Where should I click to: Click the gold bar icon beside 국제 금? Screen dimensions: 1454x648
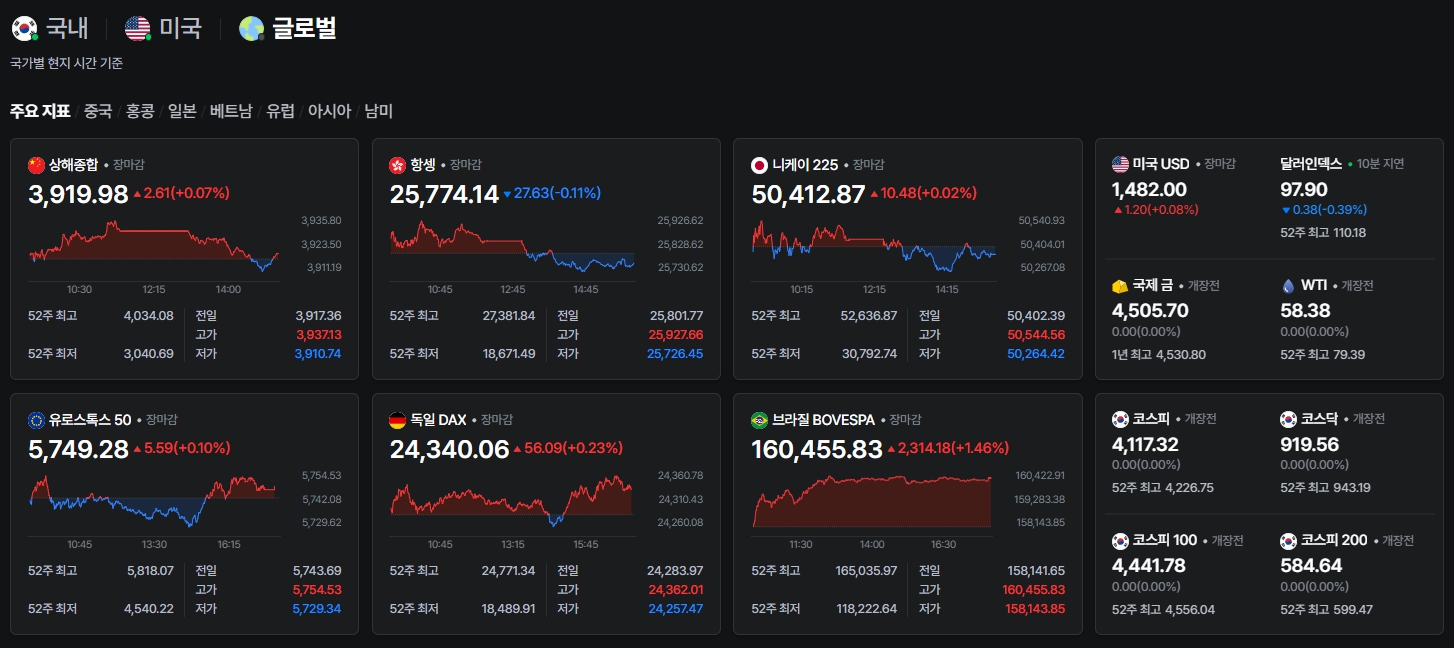[x=1120, y=286]
